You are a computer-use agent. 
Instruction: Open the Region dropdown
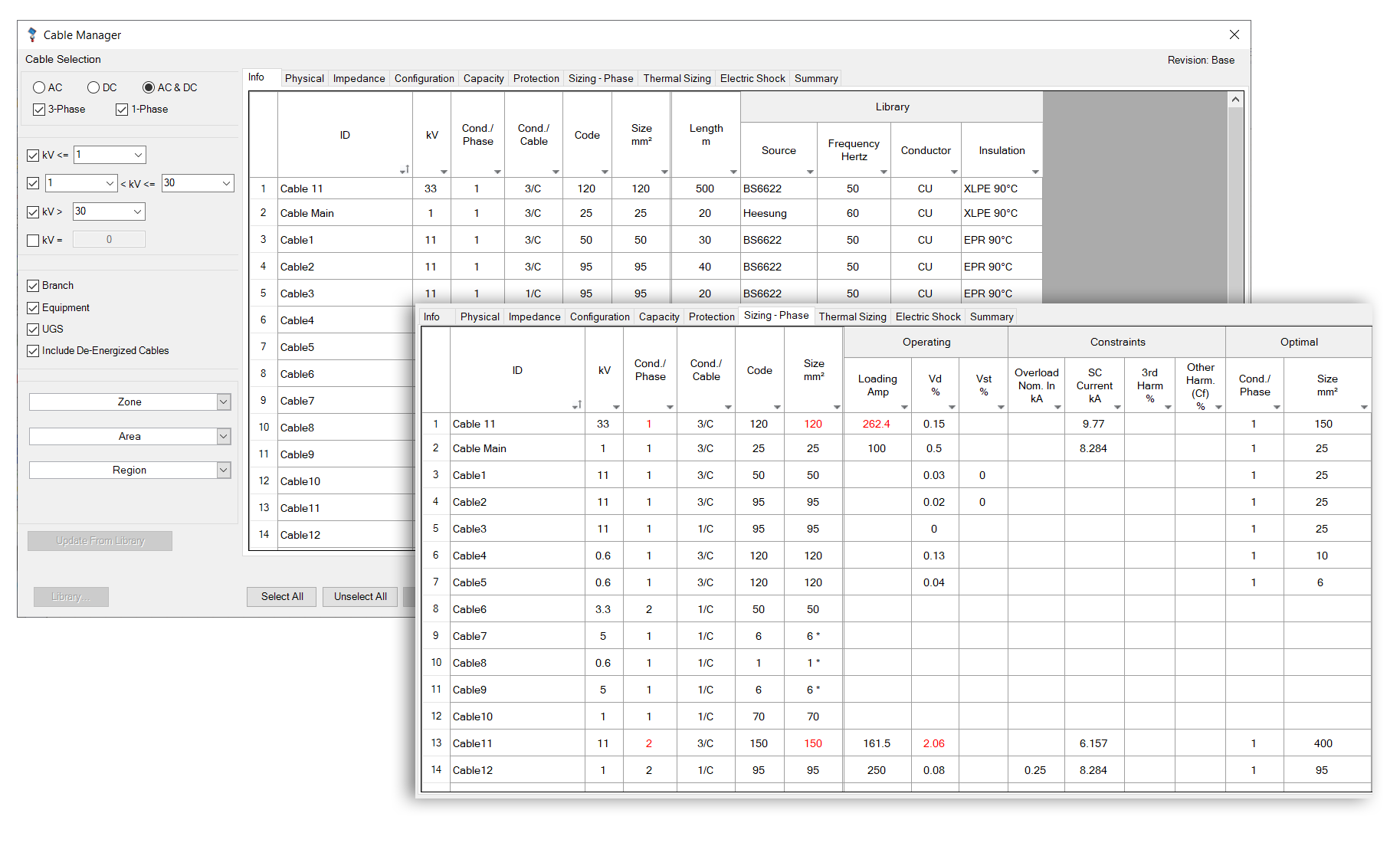click(223, 470)
